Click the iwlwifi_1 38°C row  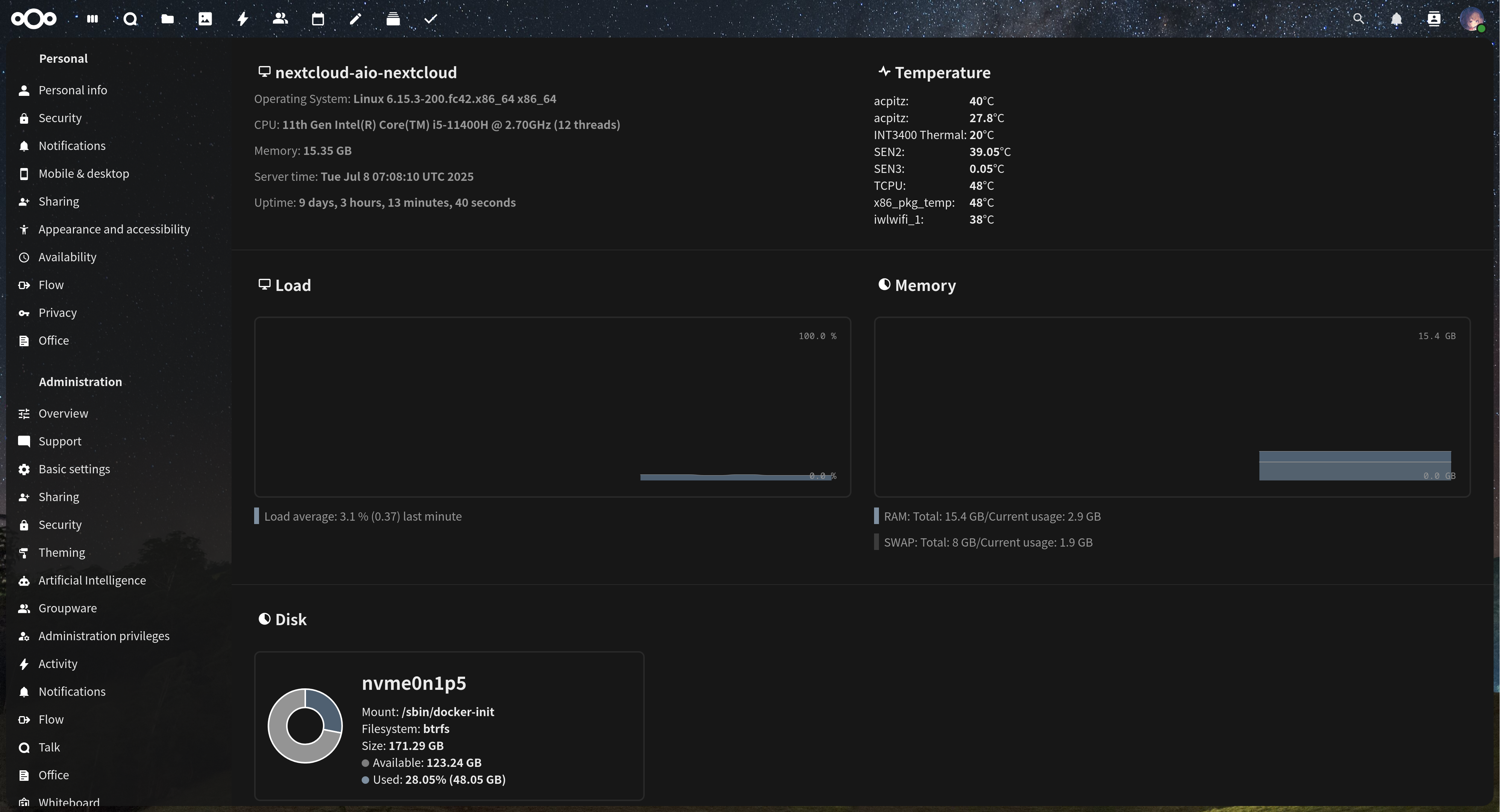coord(934,220)
